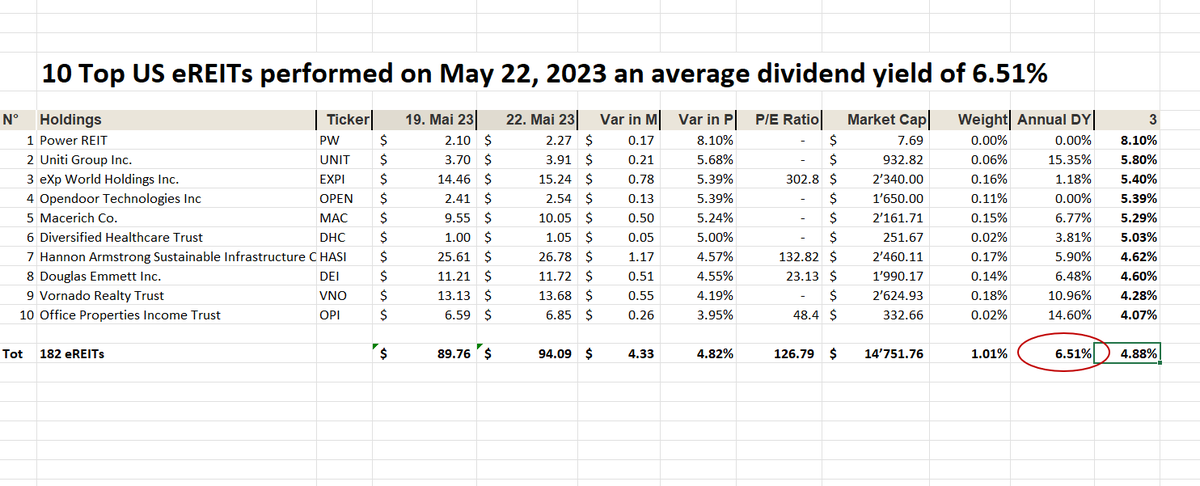Click the Hannon Armstrong Sustainable Infrastructure cell

click(x=175, y=256)
